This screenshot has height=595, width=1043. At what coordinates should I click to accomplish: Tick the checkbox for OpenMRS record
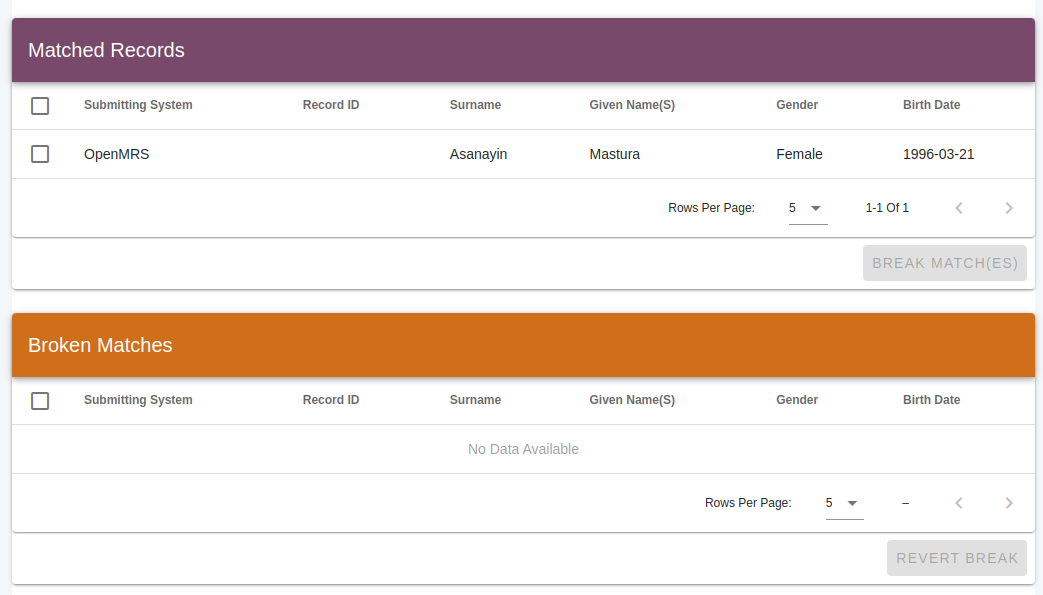coord(40,154)
